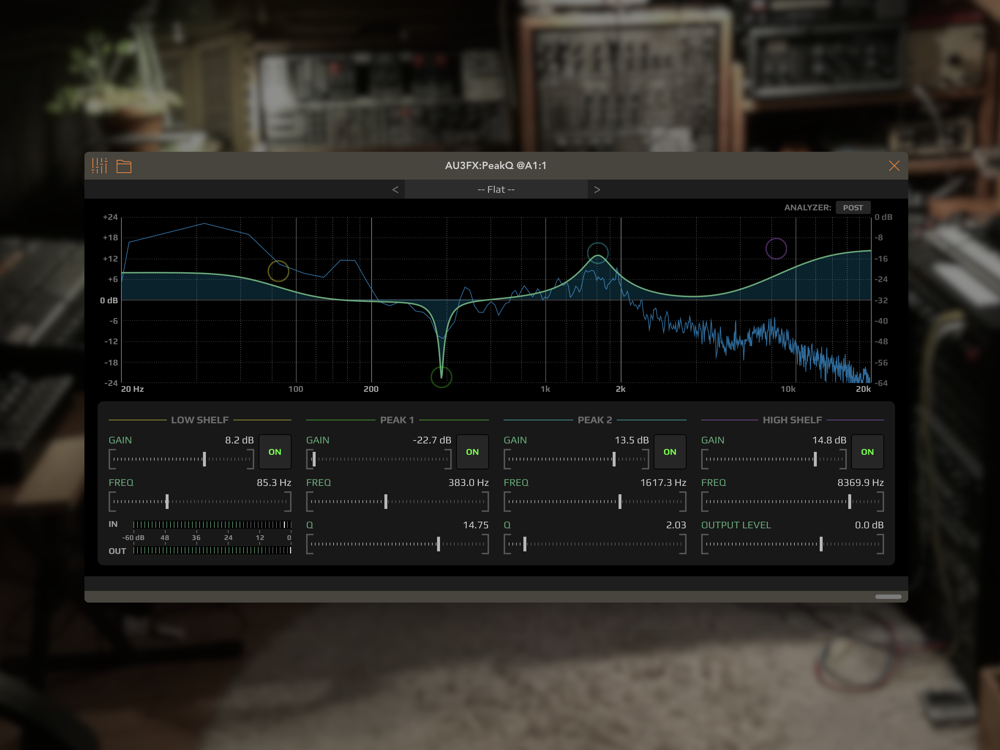The height and width of the screenshot is (750, 1000).
Task: Open the mixer sliders icon in title bar
Action: point(99,166)
